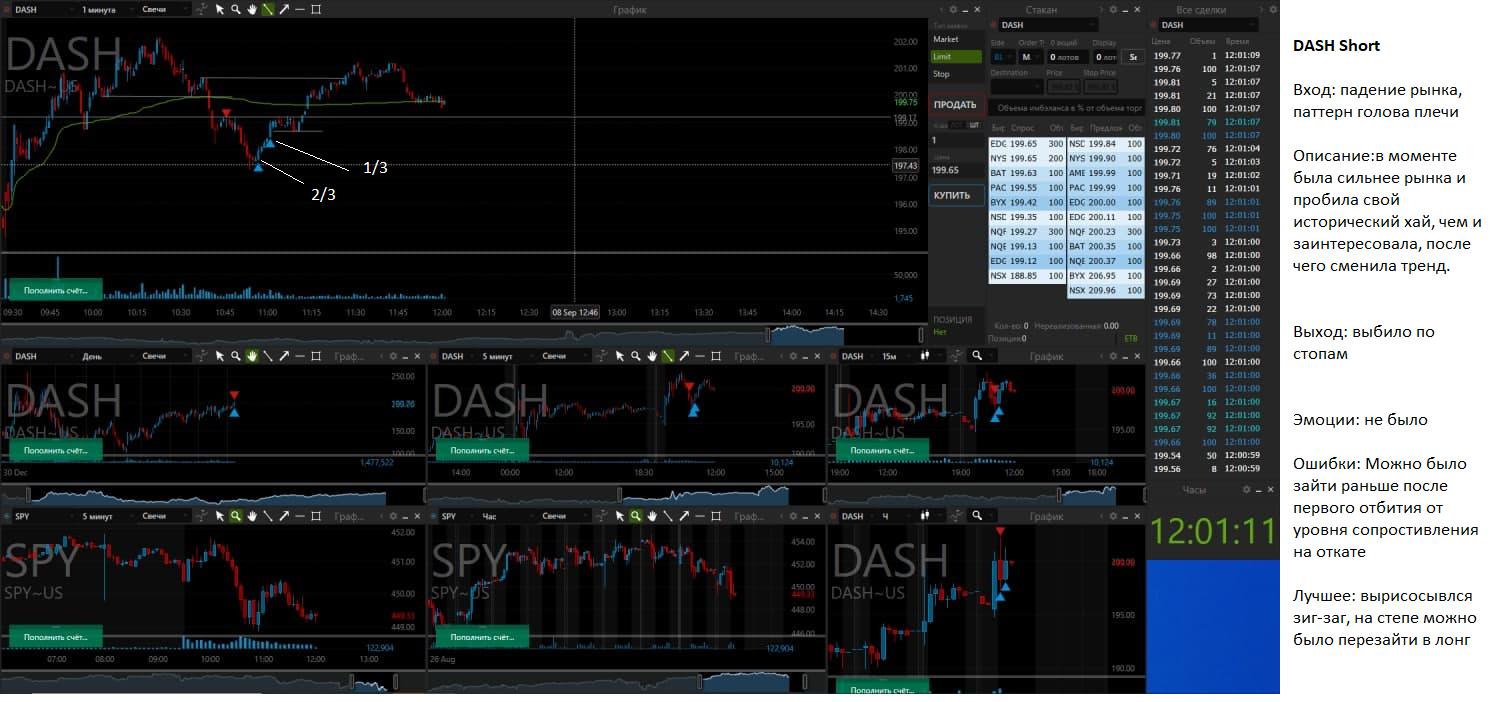Pick the horizontal line tool on the DASH 5 минут chart
This screenshot has width=1508, height=702.
[700, 356]
